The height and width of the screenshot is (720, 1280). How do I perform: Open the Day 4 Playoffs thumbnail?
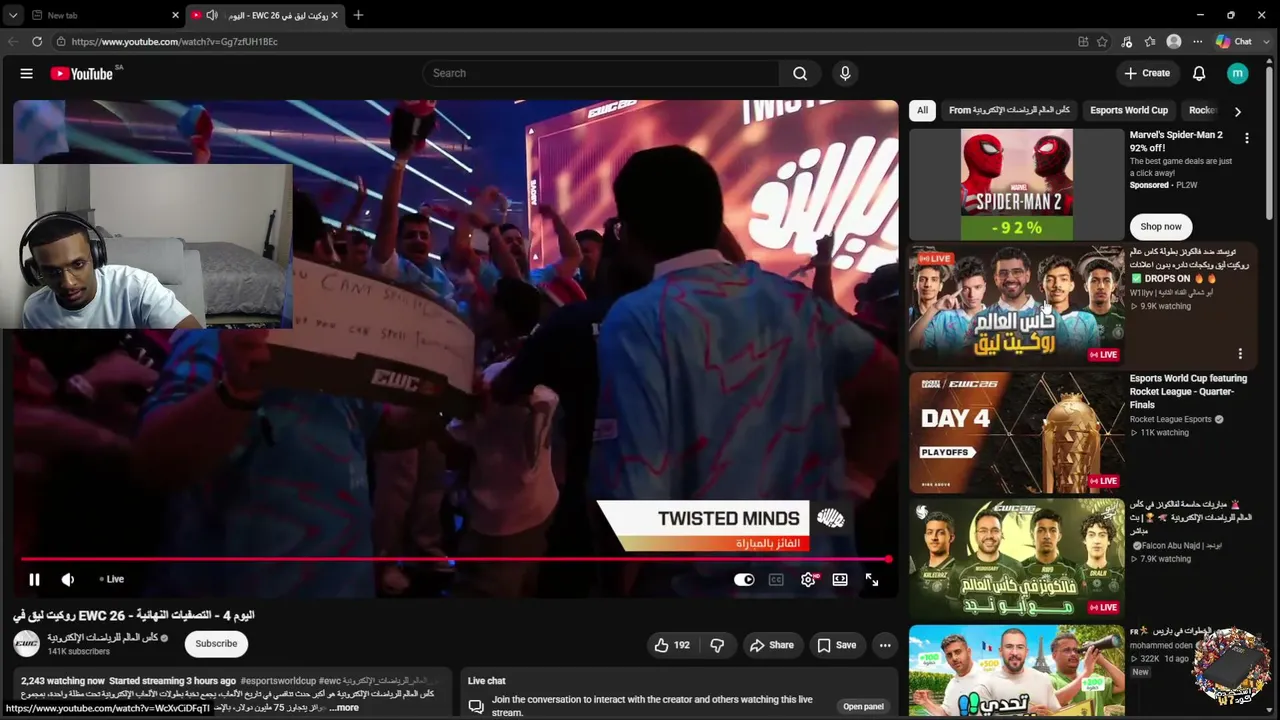(1017, 433)
